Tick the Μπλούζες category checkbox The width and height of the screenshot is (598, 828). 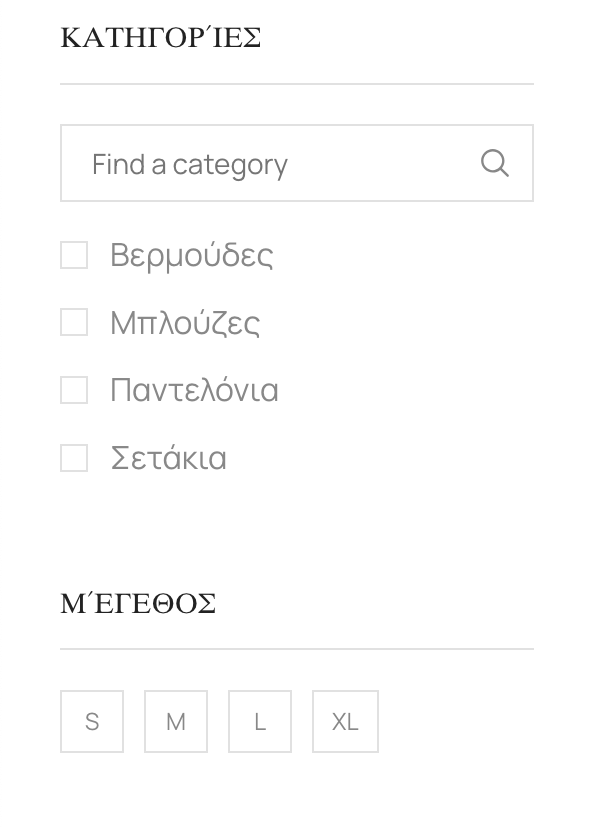pyautogui.click(x=74, y=322)
